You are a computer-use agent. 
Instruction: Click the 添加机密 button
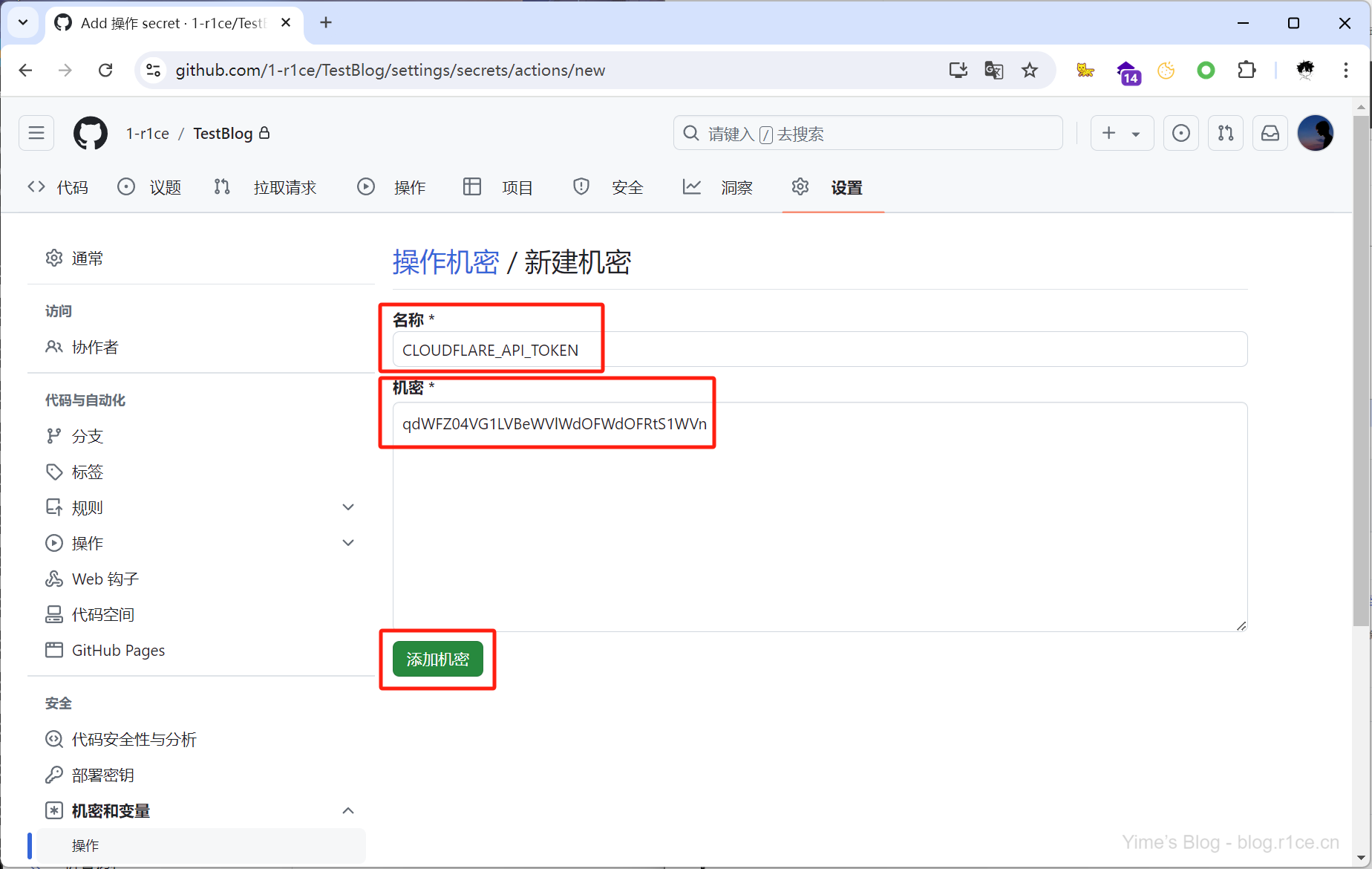(x=437, y=660)
